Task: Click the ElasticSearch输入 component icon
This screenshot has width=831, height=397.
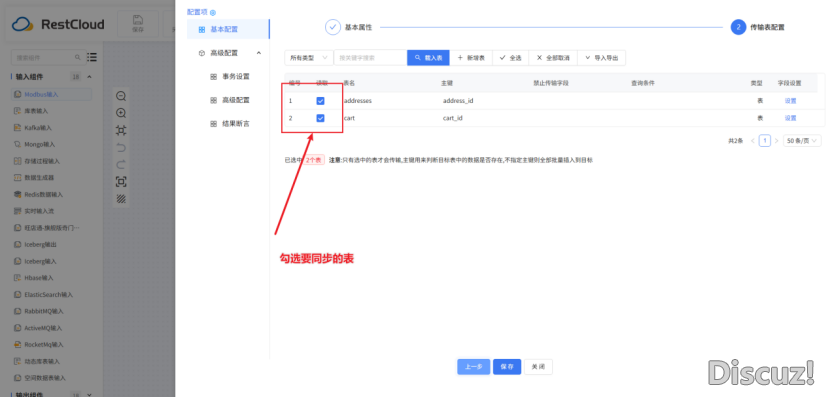Action: [17, 294]
